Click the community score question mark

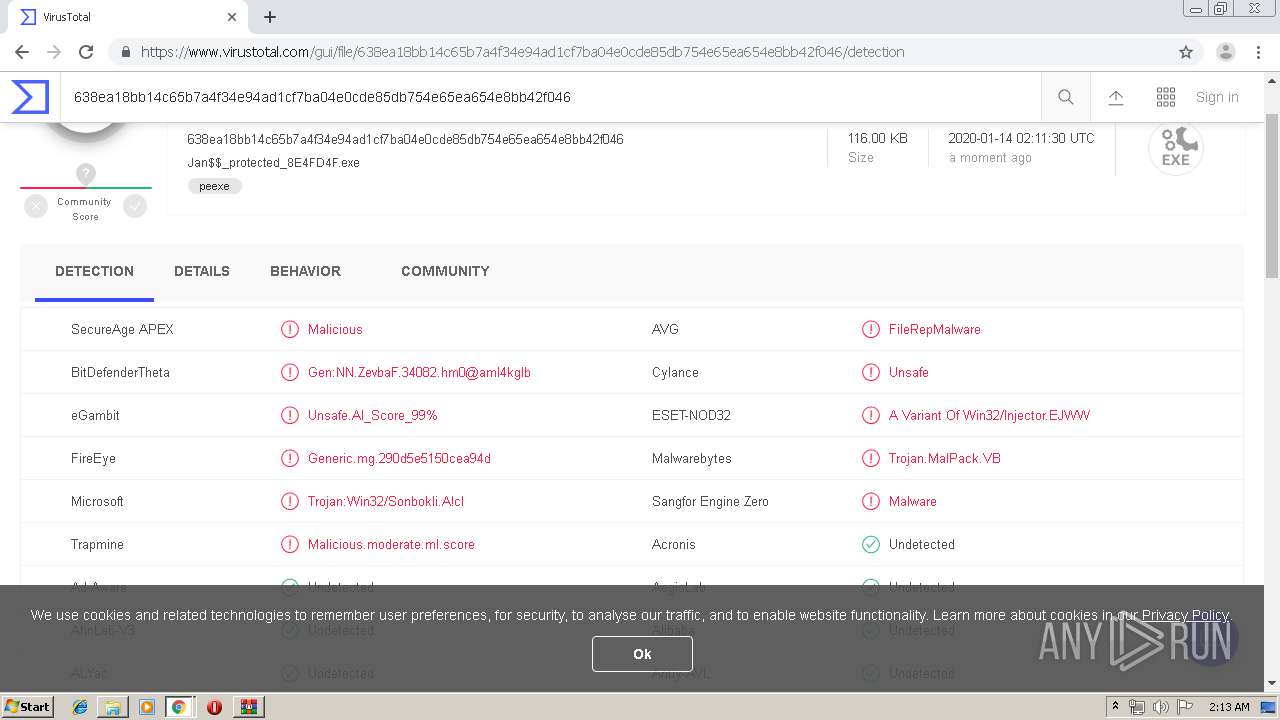86,174
